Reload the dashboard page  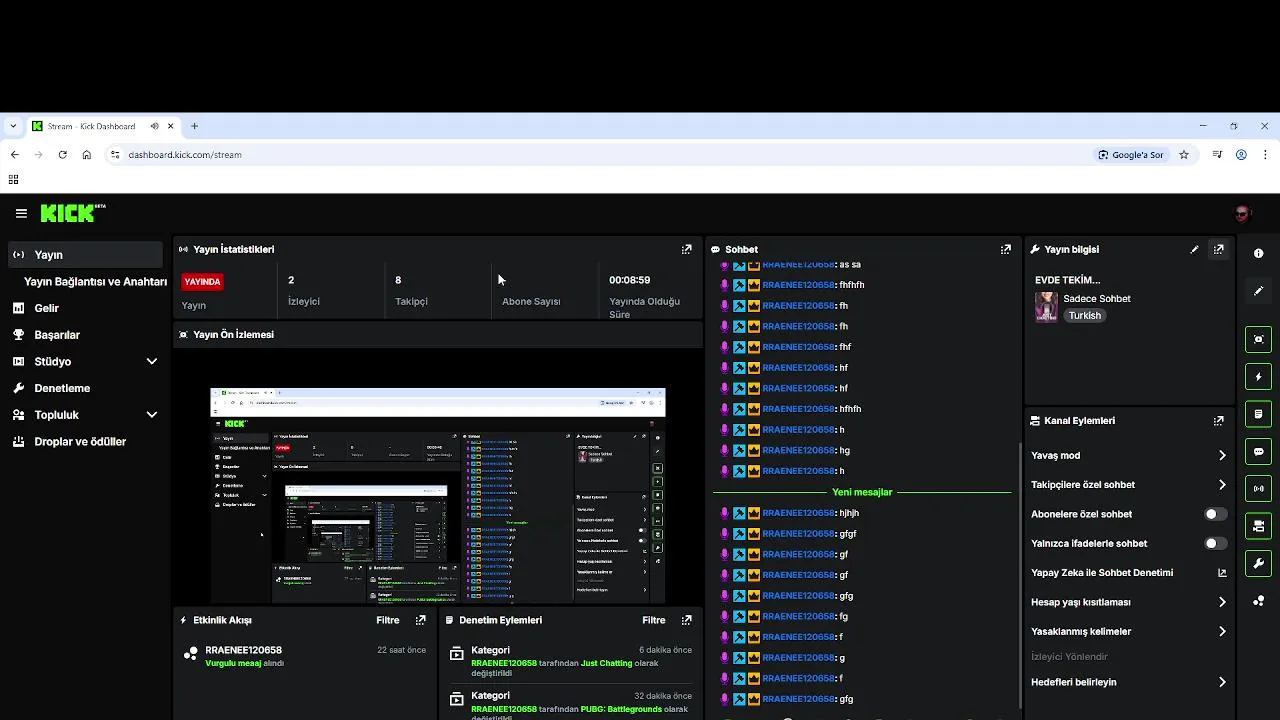62,155
